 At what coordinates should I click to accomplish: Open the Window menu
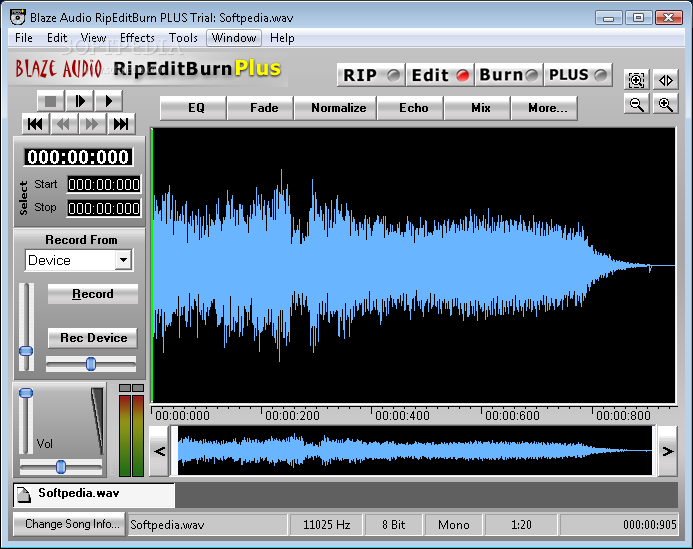(x=234, y=38)
